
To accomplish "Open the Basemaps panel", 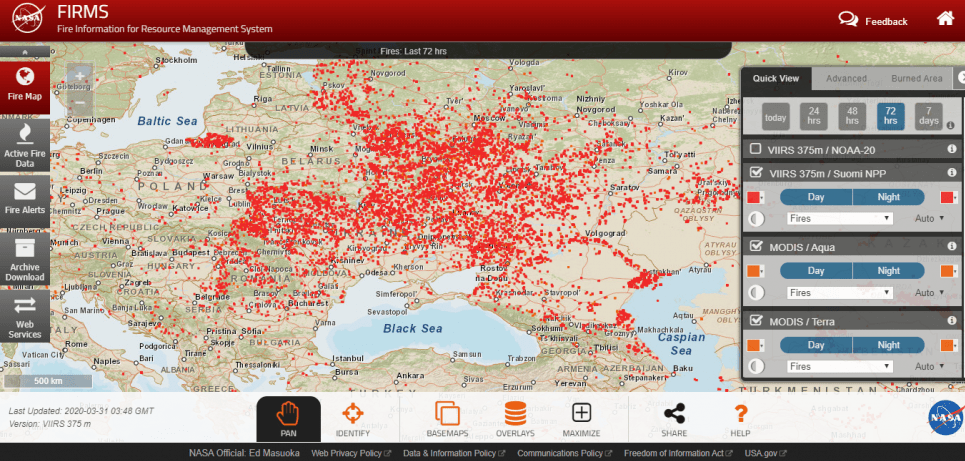I will pos(446,418).
